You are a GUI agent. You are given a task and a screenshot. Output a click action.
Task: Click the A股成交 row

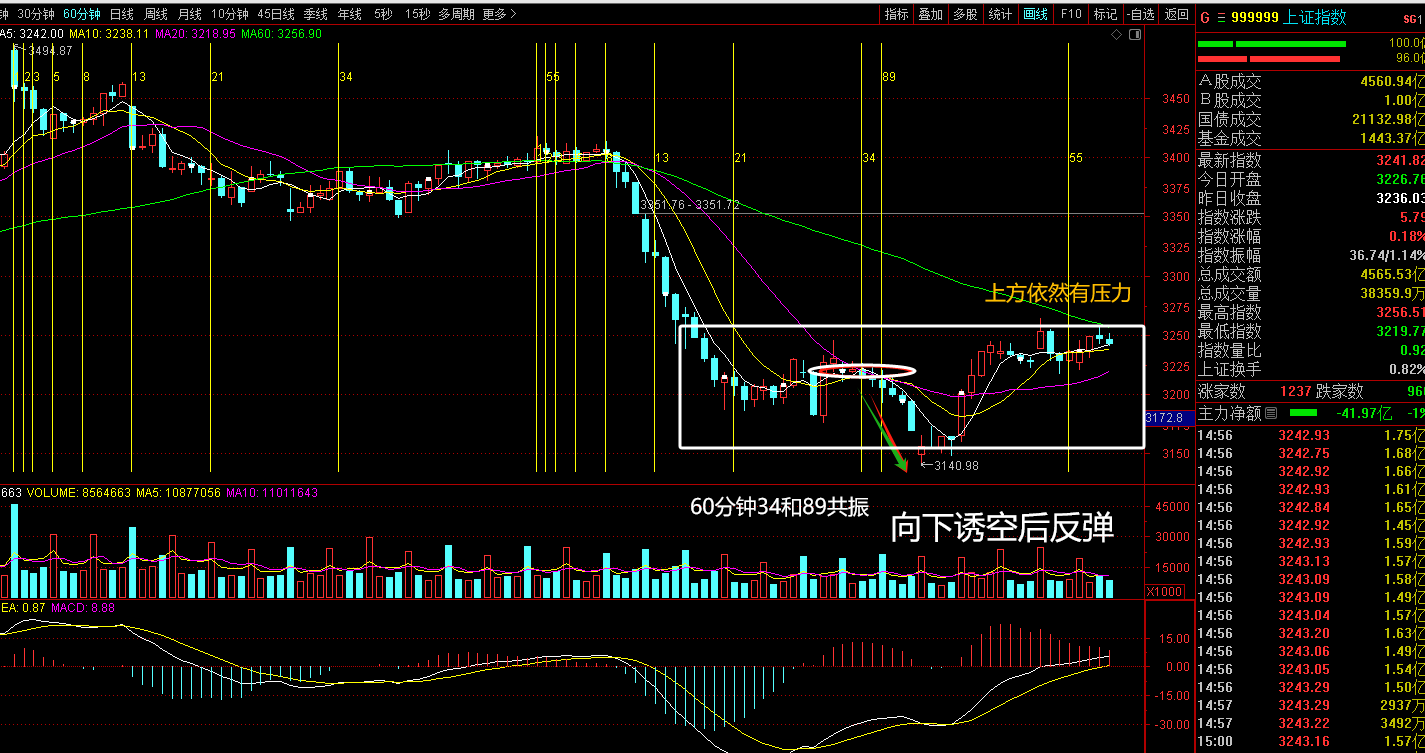pos(1310,82)
